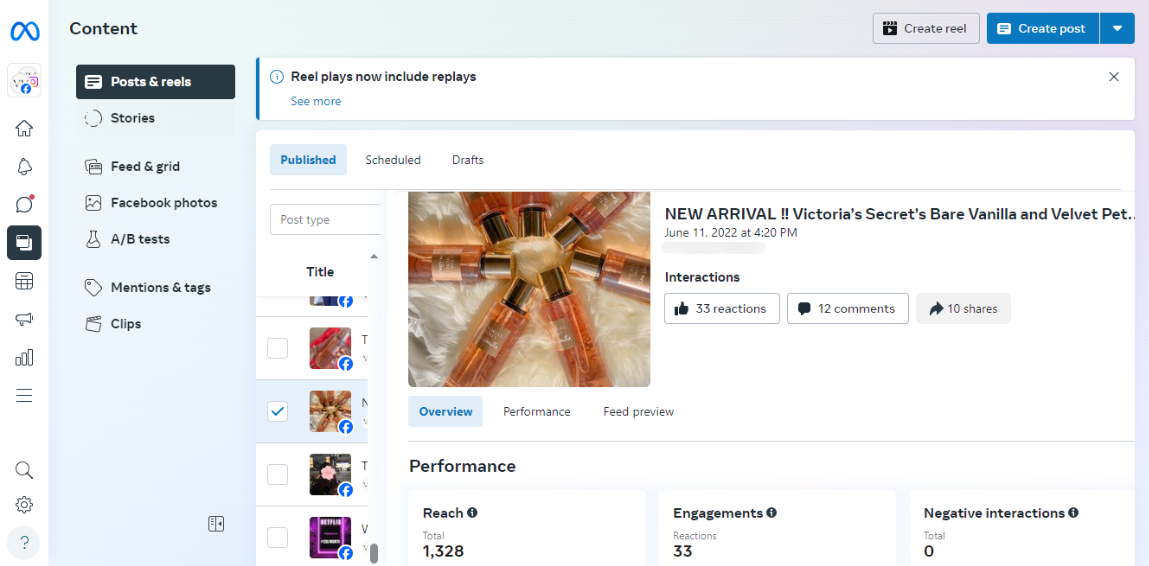Open All tools hamburger menu icon

point(24,396)
